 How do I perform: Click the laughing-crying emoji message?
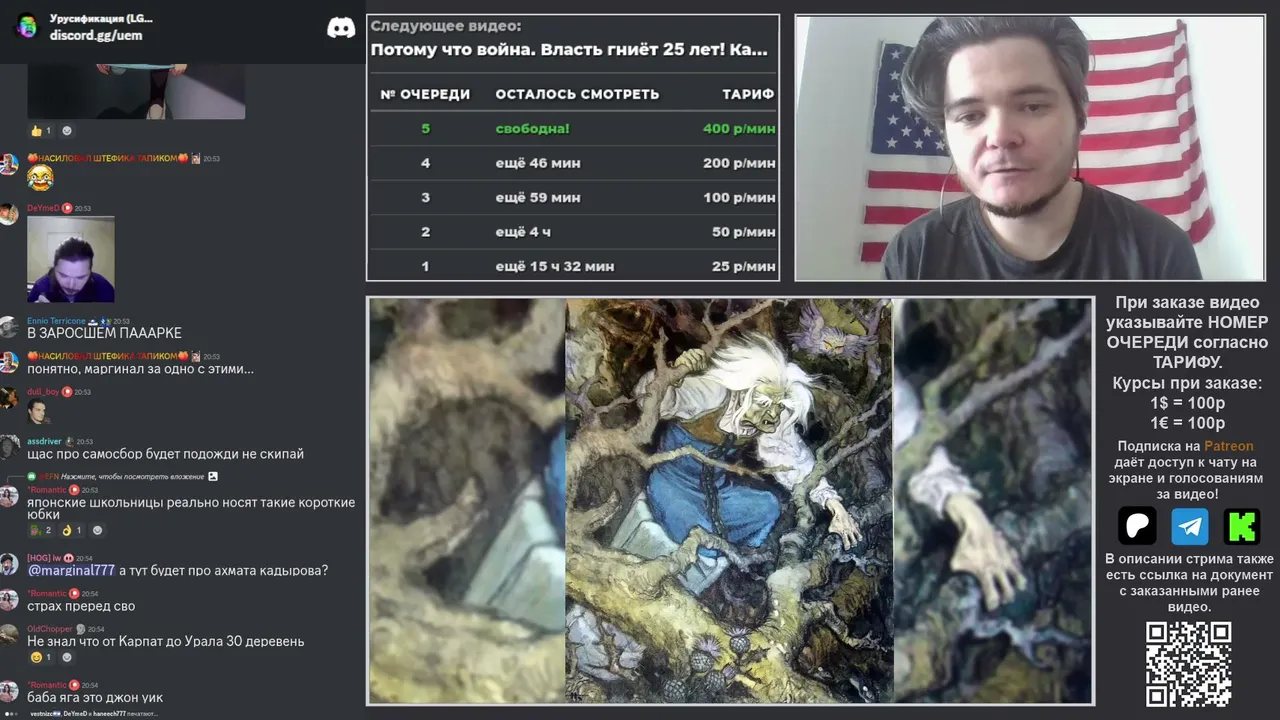[x=40, y=178]
